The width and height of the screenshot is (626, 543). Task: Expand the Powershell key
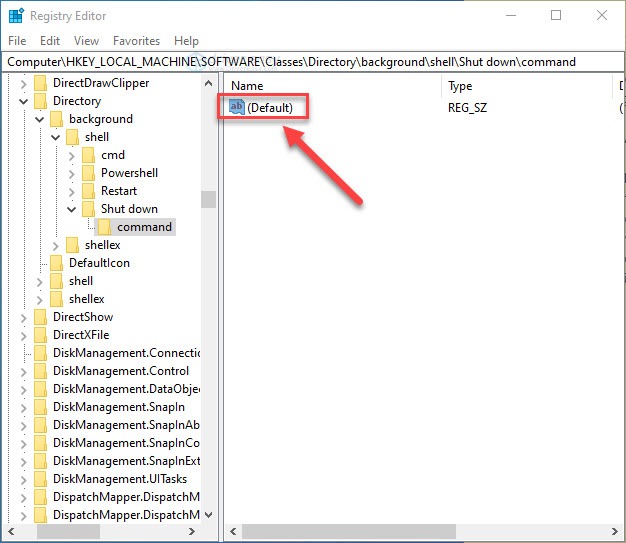coord(71,174)
